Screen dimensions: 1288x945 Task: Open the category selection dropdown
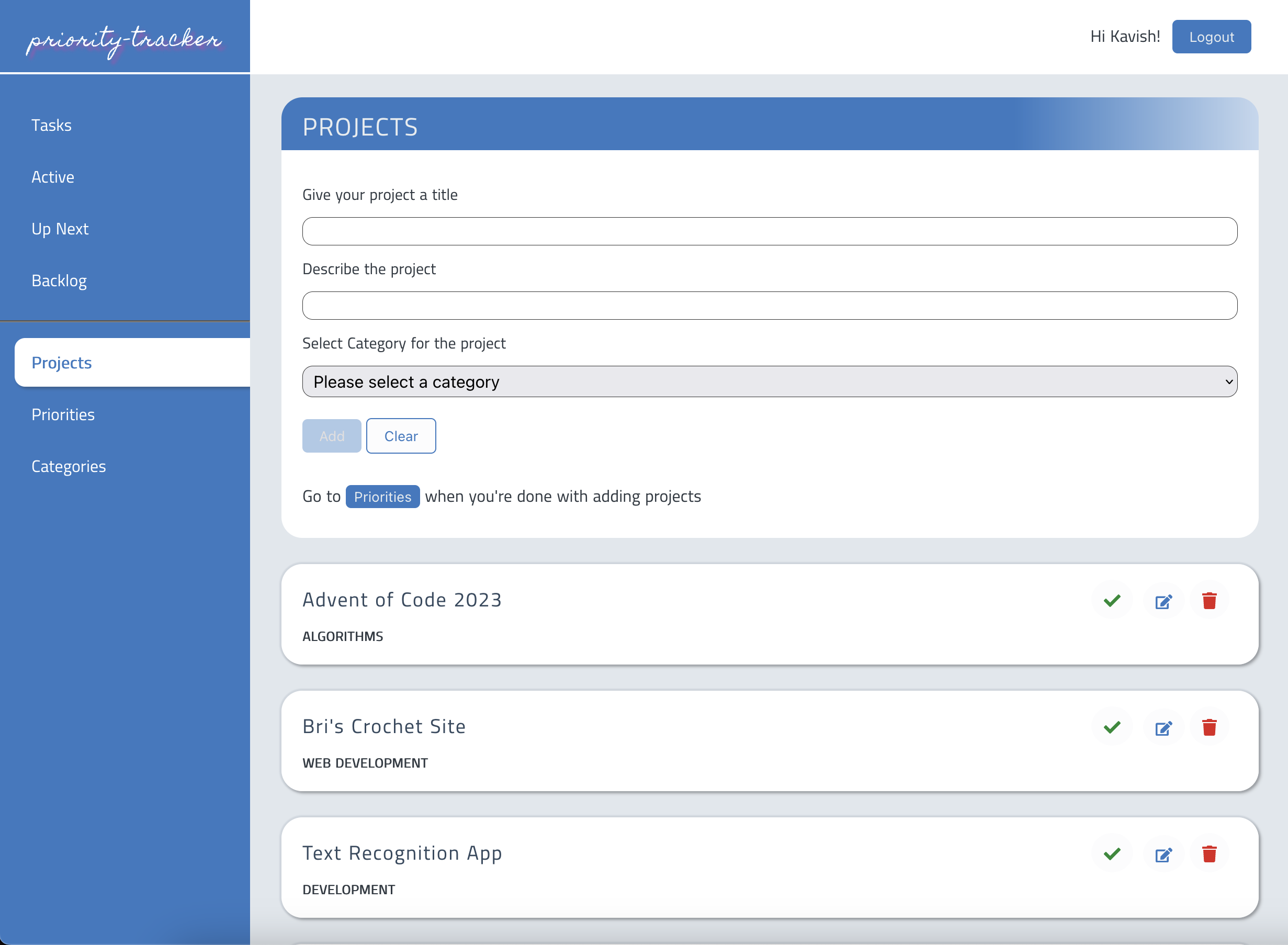(x=769, y=381)
